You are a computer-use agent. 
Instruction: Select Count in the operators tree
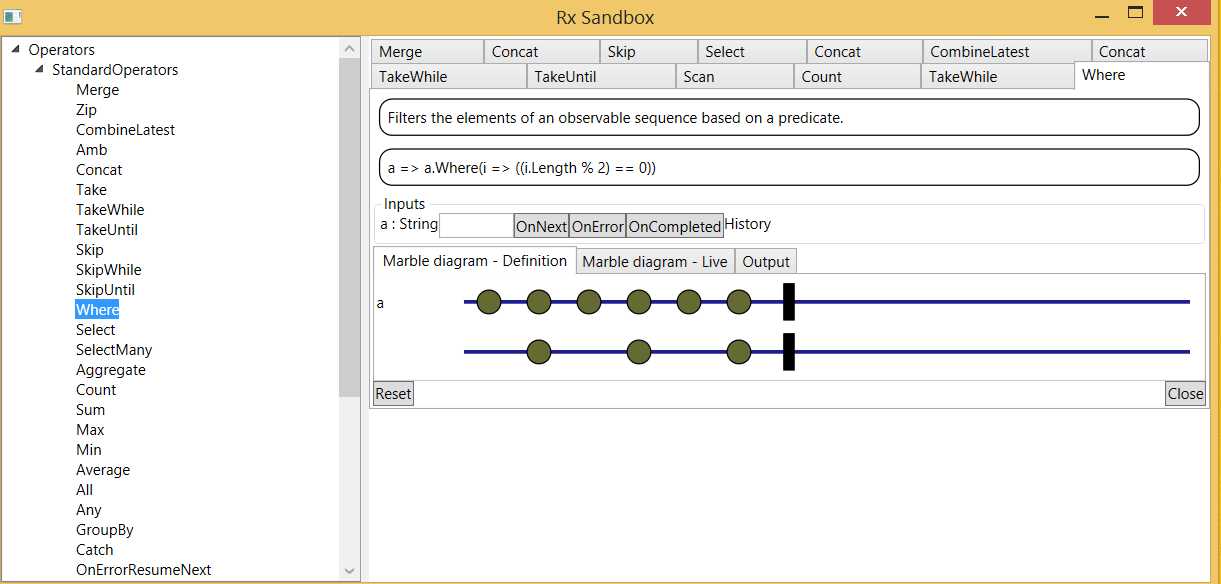pyautogui.click(x=96, y=390)
